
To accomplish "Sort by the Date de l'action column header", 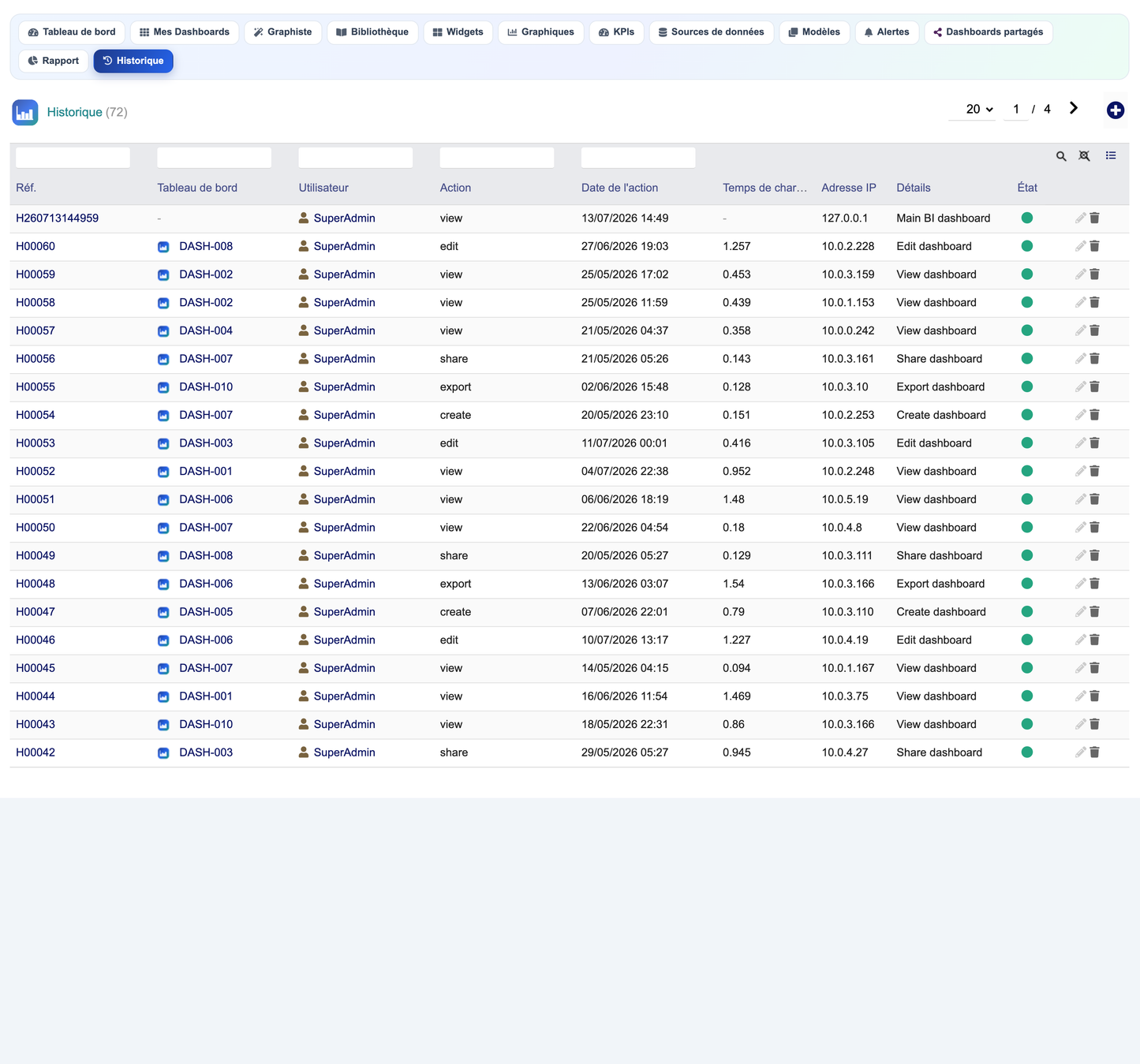I will [619, 188].
